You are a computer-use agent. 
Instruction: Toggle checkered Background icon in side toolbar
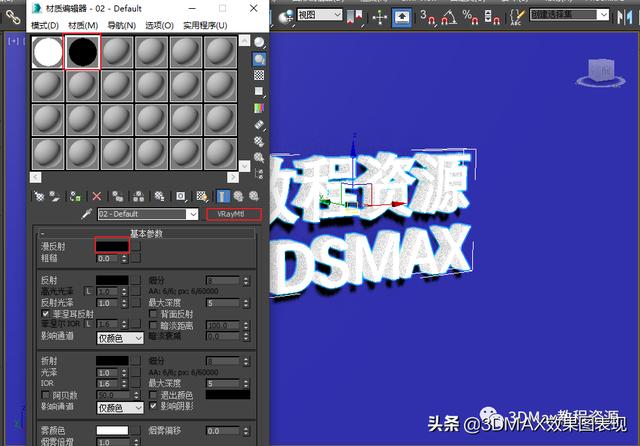[259, 75]
